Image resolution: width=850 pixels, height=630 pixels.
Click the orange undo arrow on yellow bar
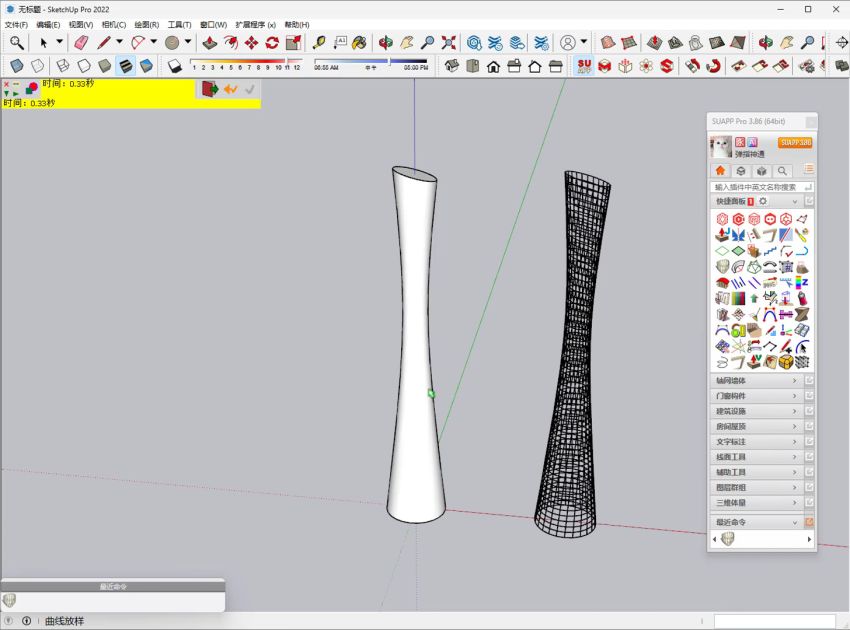tap(231, 89)
